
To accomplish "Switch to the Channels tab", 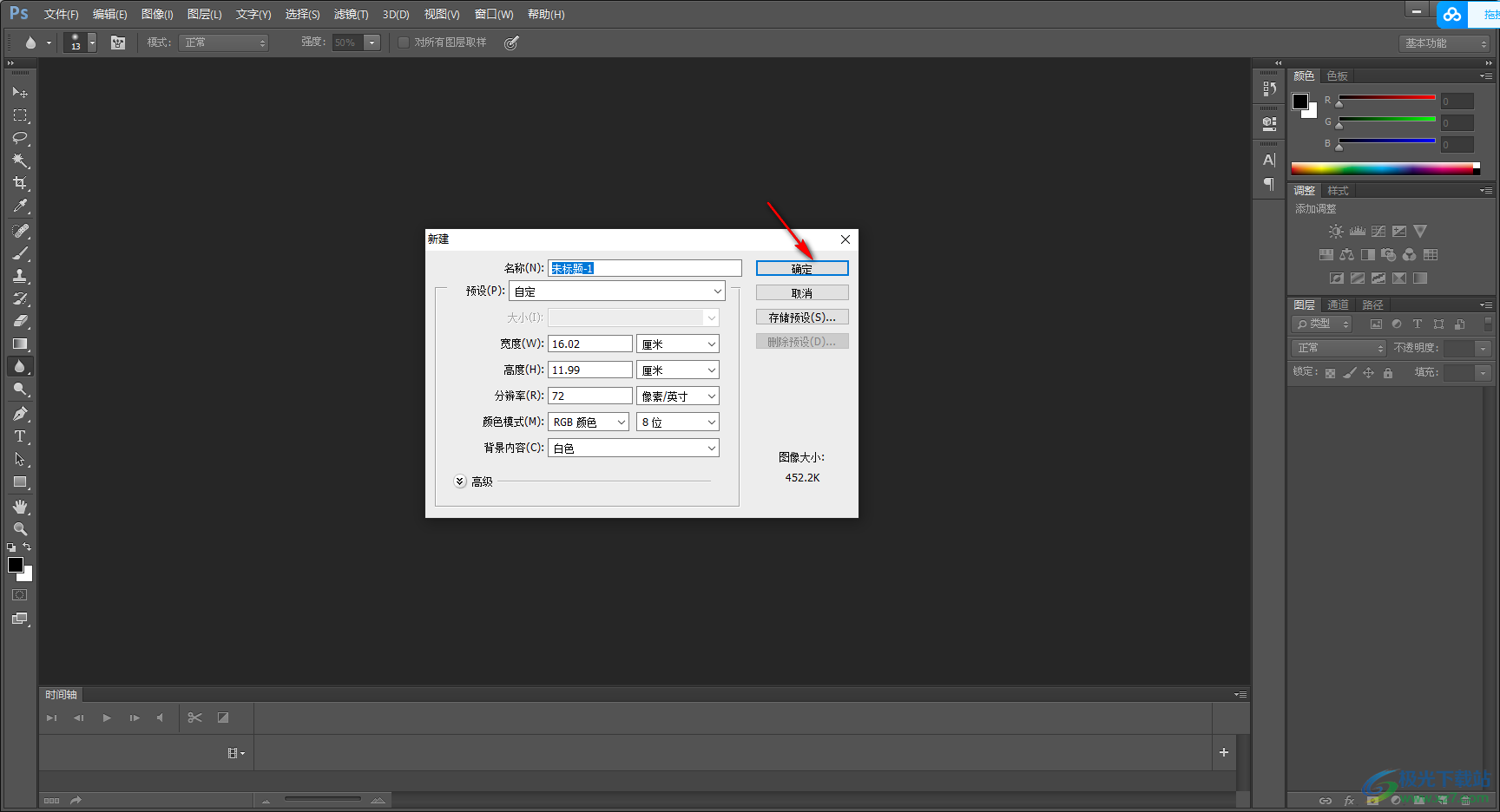I will tap(1338, 305).
